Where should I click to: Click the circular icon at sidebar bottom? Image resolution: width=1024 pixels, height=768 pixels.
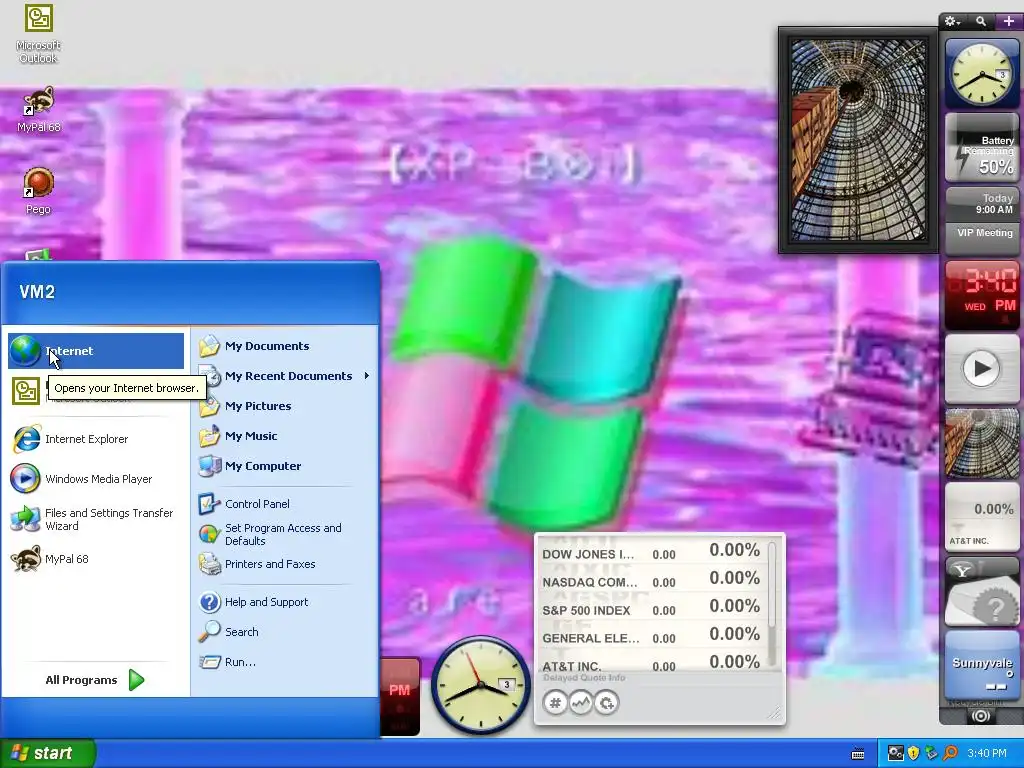[980, 716]
